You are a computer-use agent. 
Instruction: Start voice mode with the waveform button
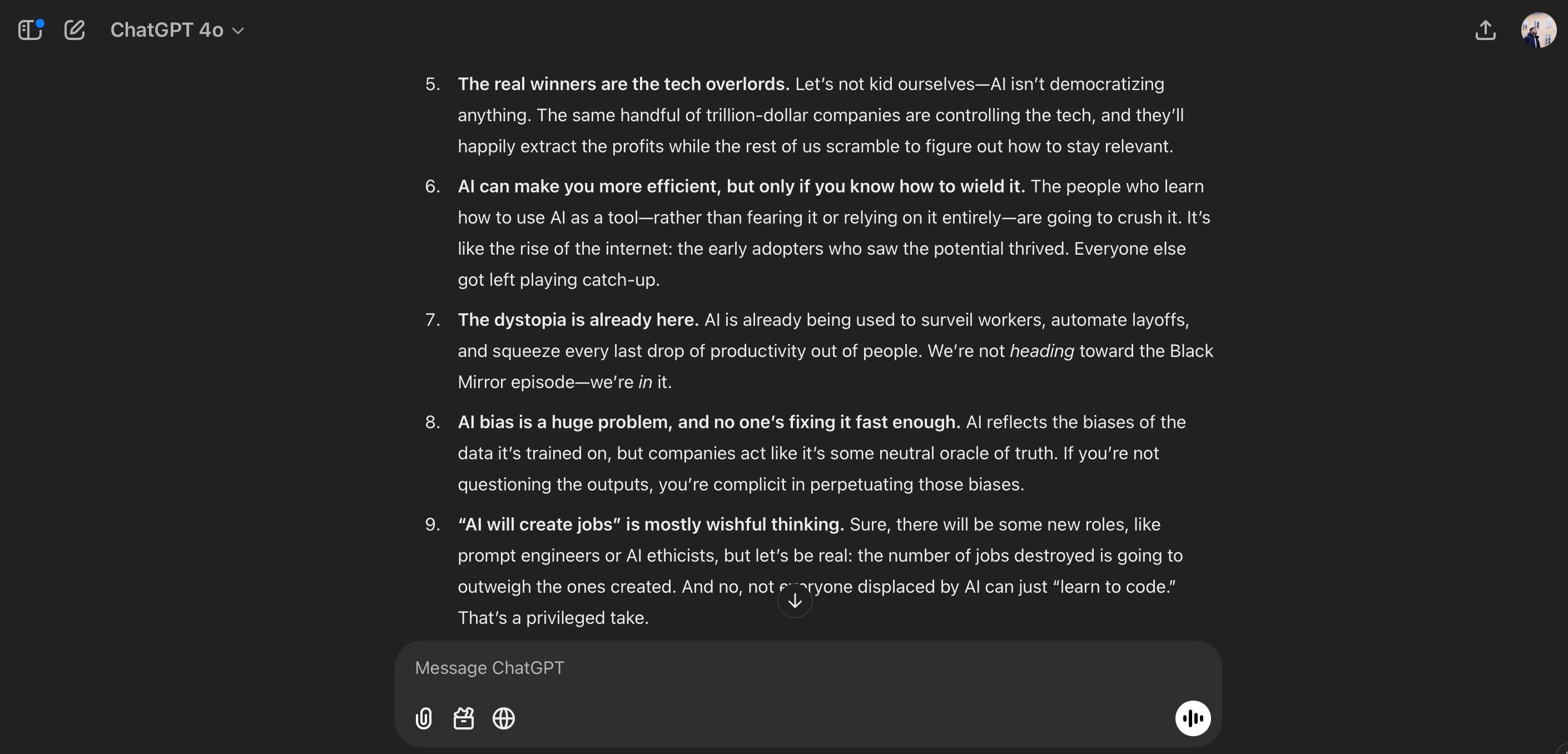1193,719
